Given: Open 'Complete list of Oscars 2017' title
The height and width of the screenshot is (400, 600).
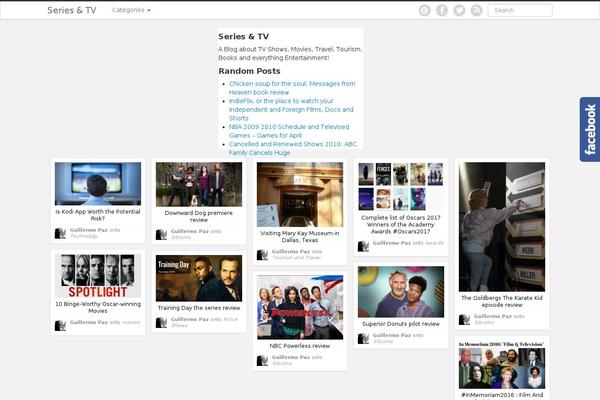Looking at the screenshot, I should coord(401,225).
